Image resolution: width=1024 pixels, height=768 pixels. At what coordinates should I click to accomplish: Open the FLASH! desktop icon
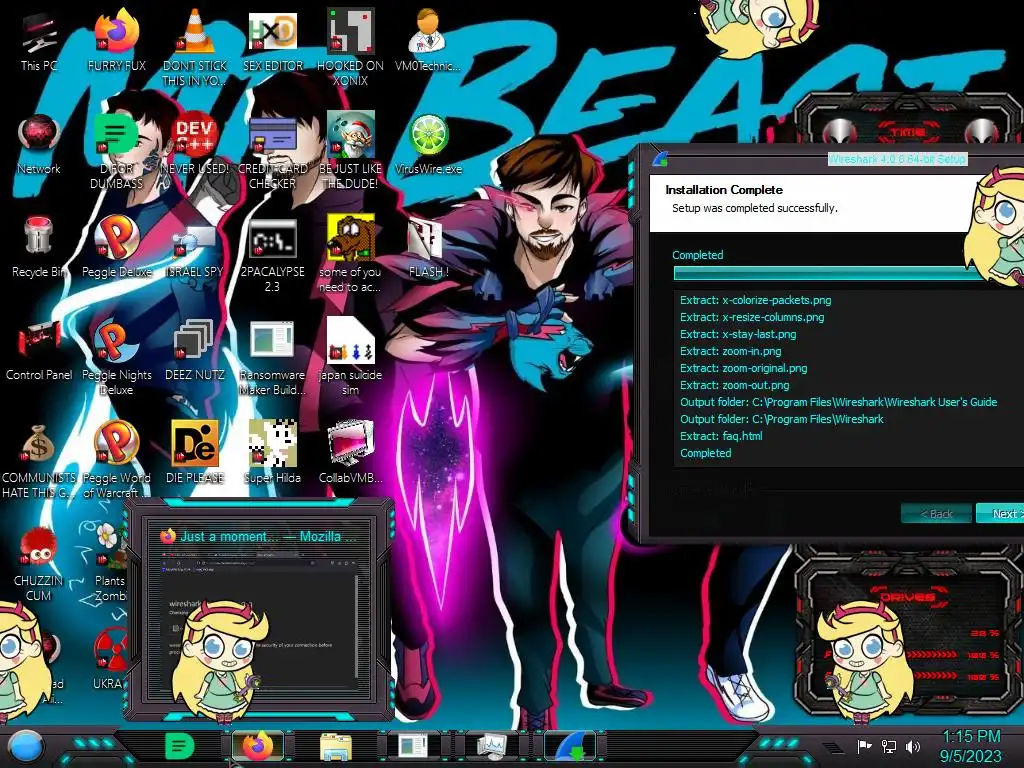point(428,248)
